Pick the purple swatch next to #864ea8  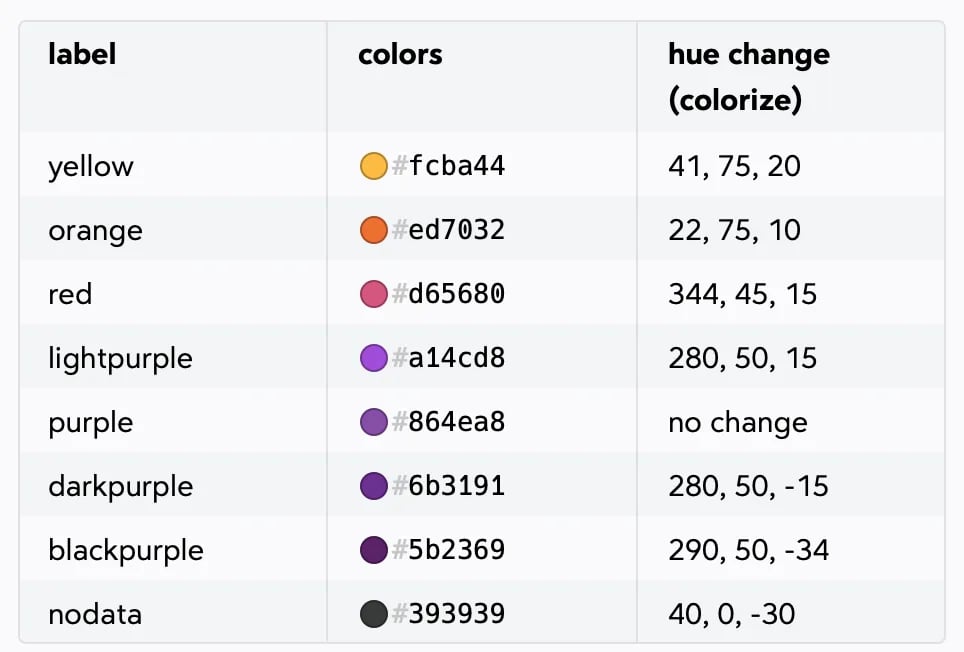373,422
